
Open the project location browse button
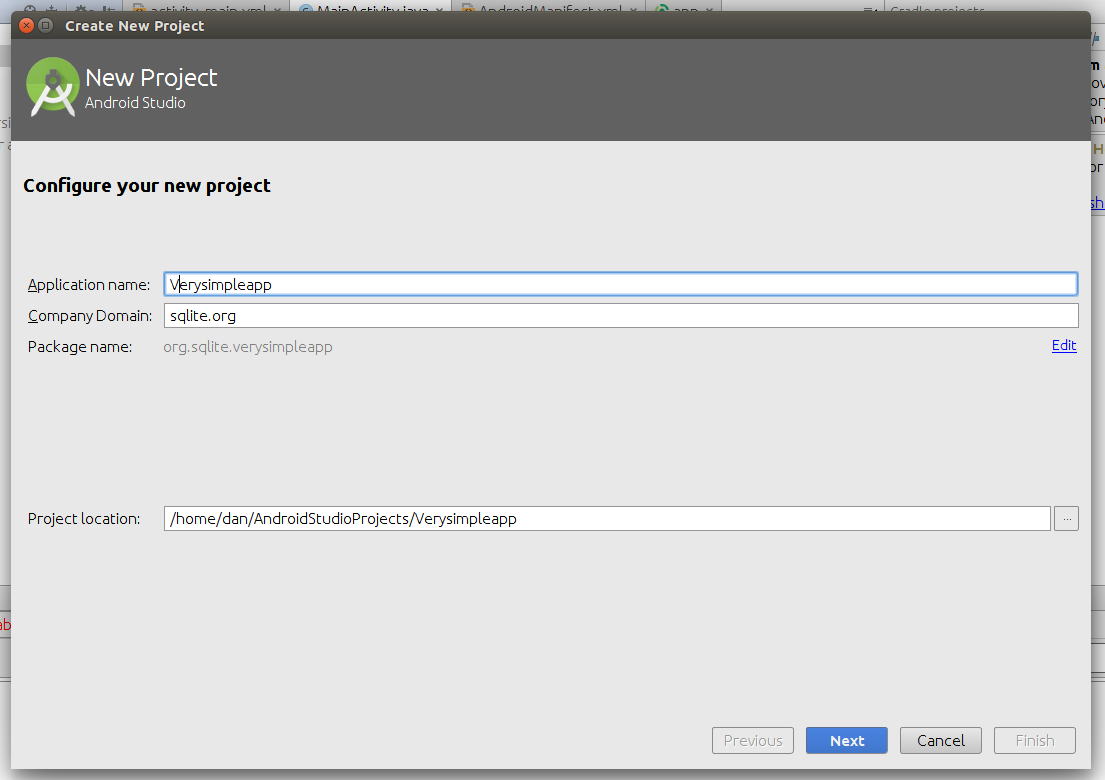pos(1066,519)
